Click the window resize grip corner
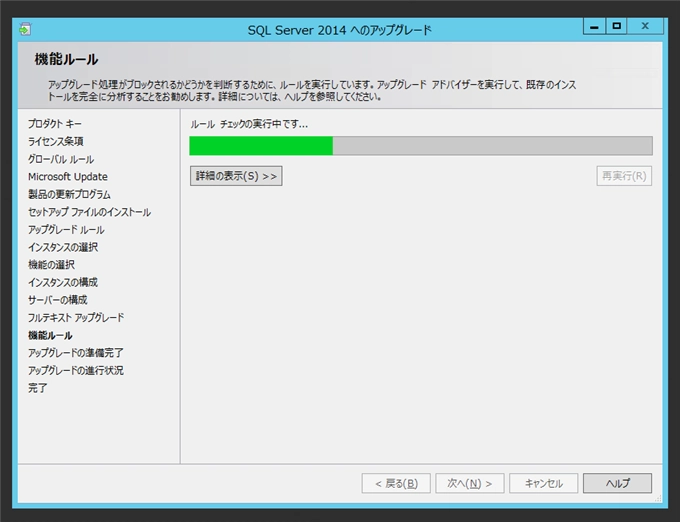680x522 pixels. [658, 499]
